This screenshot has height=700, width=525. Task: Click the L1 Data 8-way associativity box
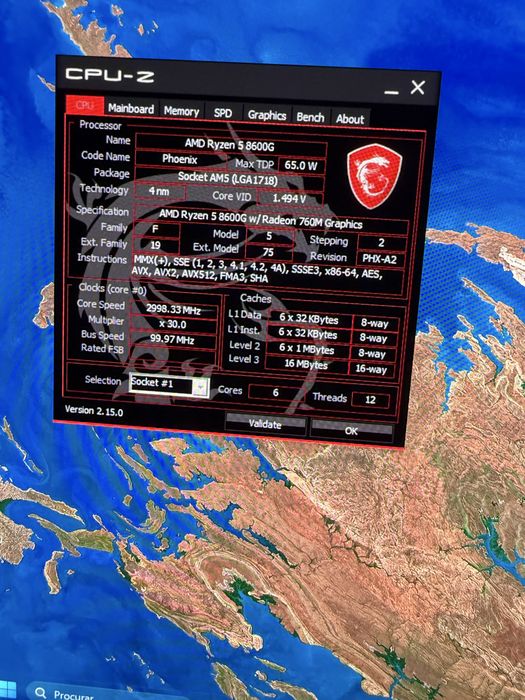[375, 324]
